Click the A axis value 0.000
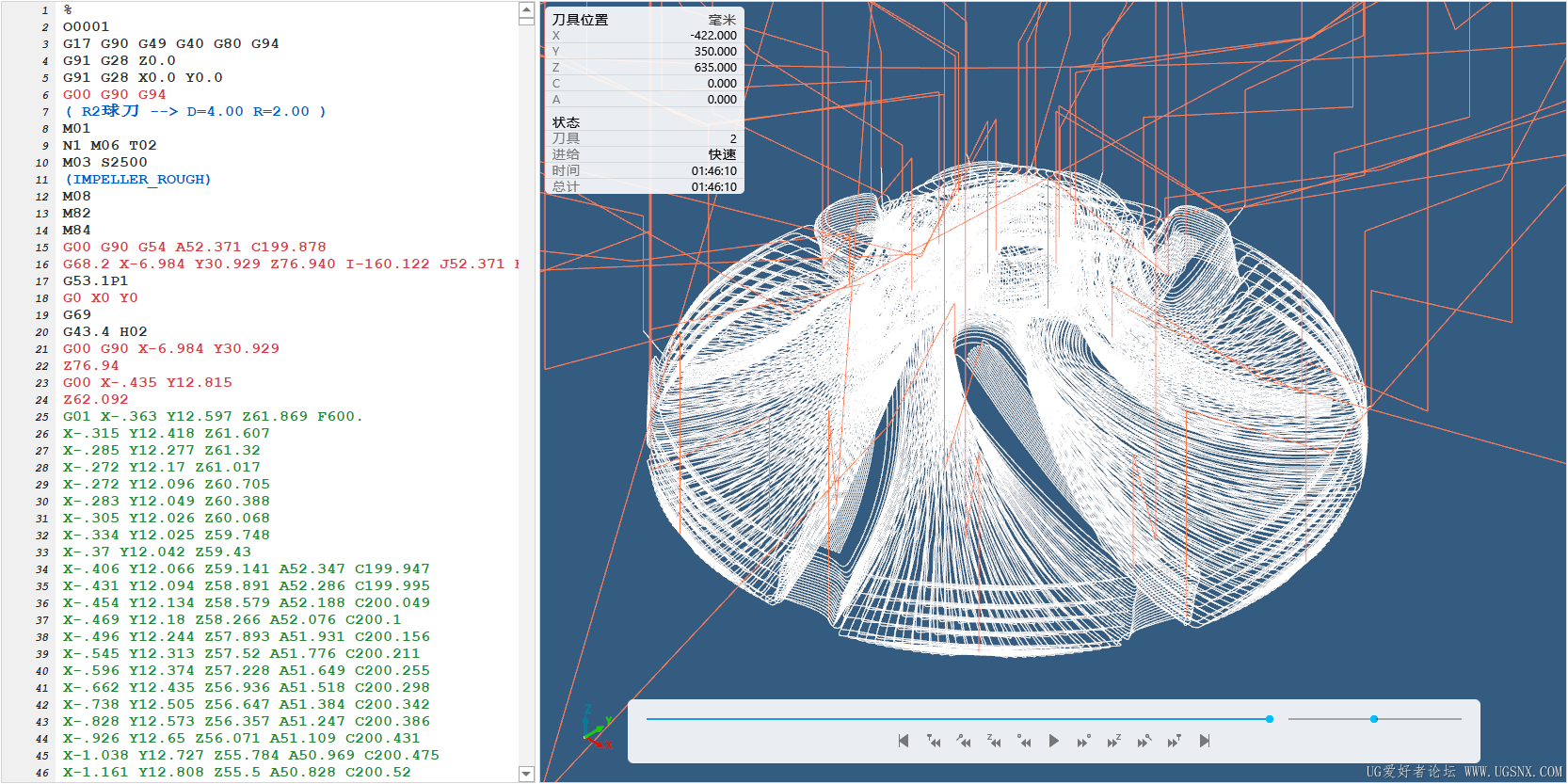This screenshot has width=1568, height=784. [722, 100]
